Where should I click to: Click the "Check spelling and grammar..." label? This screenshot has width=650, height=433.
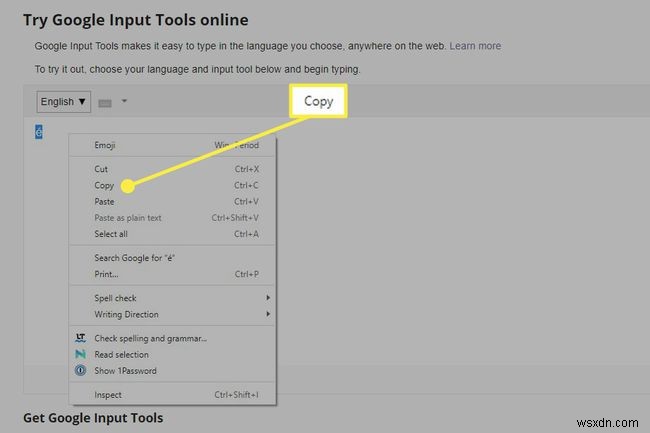pyautogui.click(x=150, y=339)
